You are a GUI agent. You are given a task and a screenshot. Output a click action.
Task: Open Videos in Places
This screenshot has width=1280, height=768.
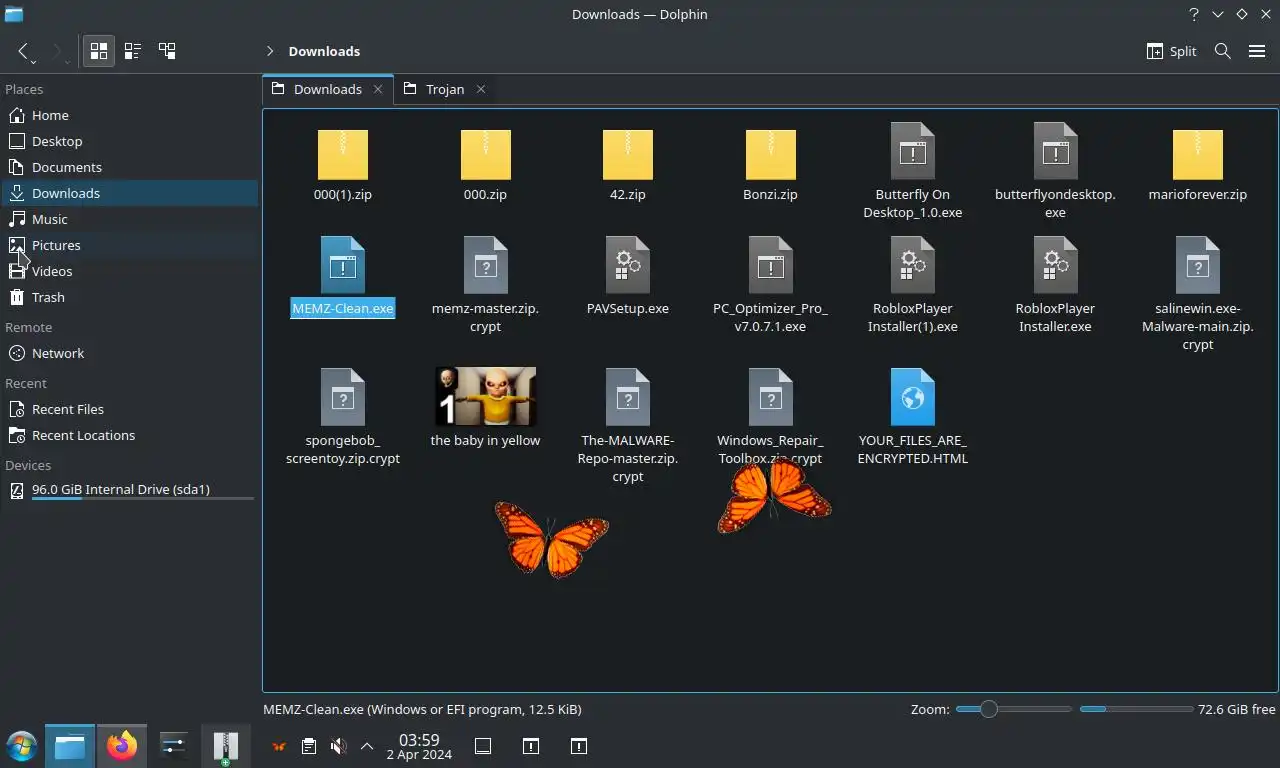point(130,271)
